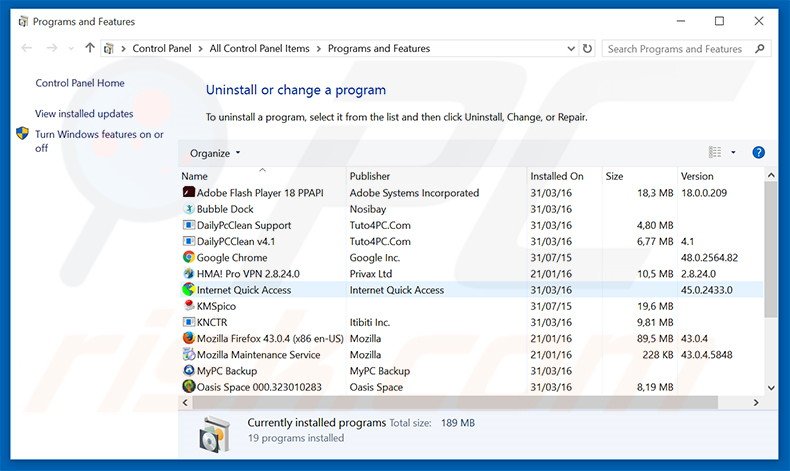Expand the chevron after Control Panel breadcrumb
Screen dimensions: 790x471
pyautogui.click(x=201, y=49)
